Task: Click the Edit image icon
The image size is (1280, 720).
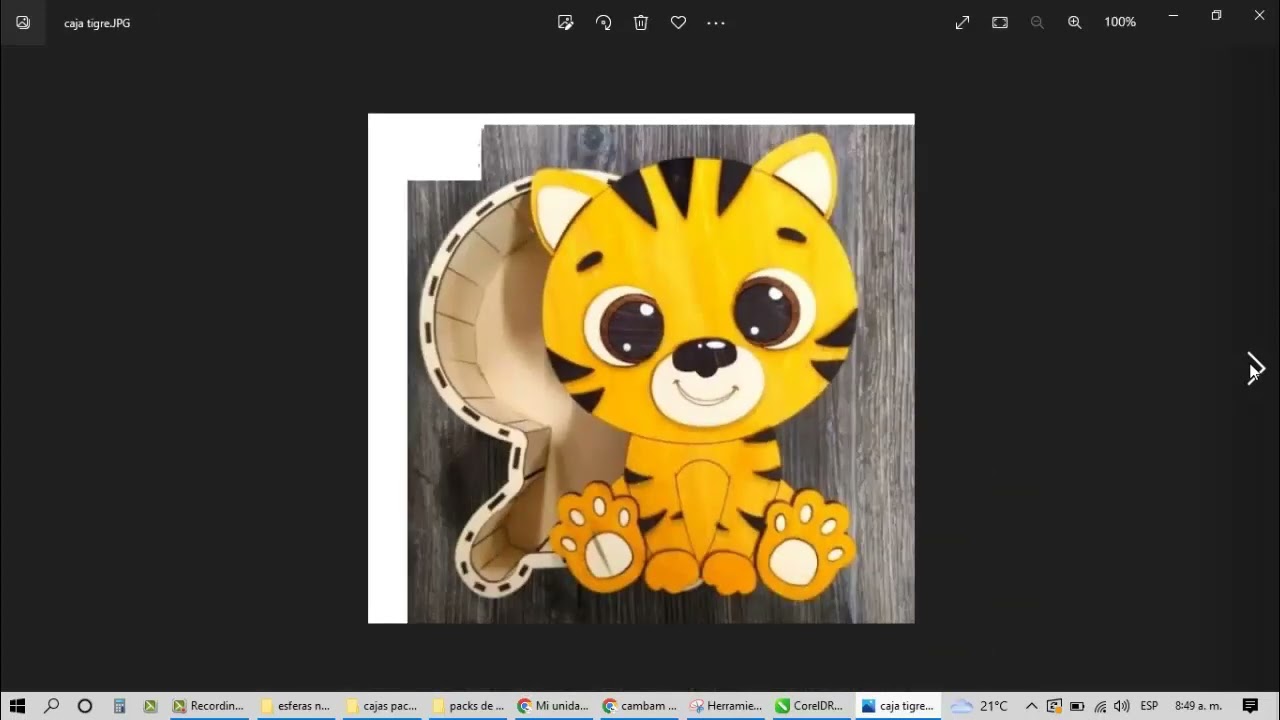Action: (566, 22)
